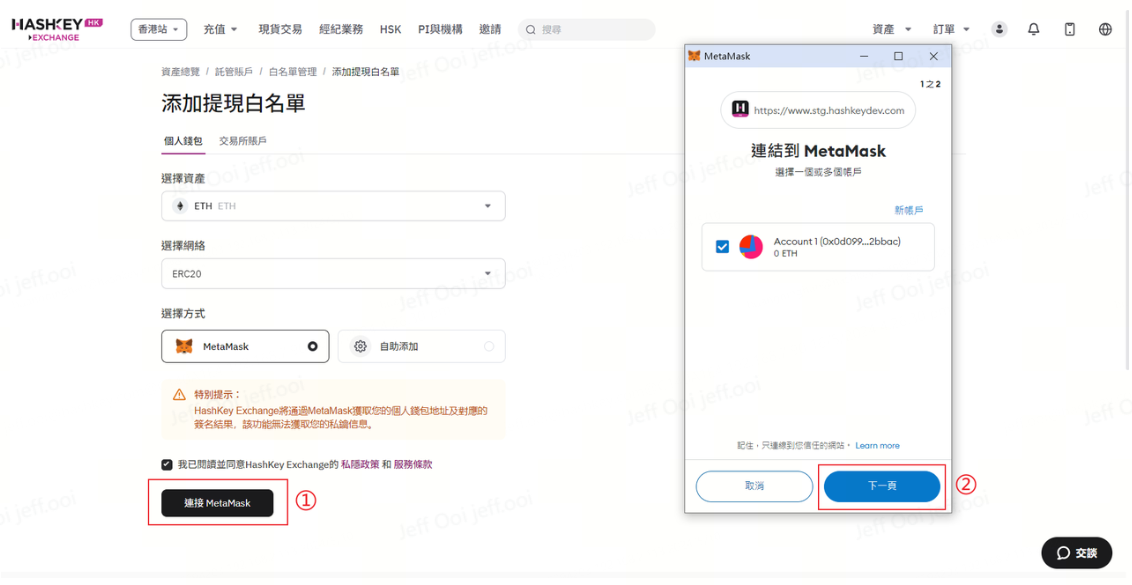The image size is (1132, 585).
Task: Go to 資產總覽 breadcrumb
Action: coord(180,72)
